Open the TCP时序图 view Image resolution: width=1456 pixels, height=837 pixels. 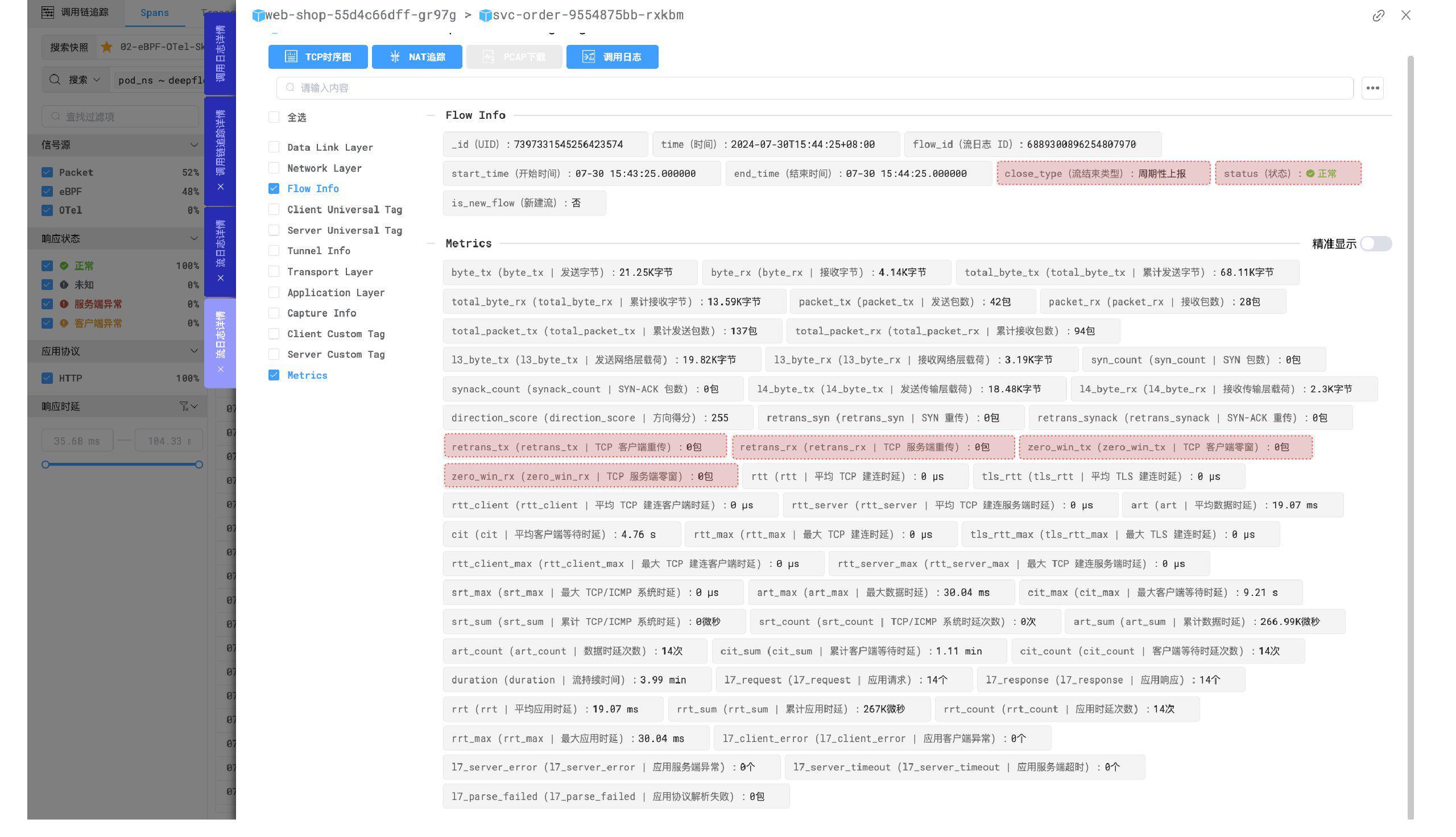[x=318, y=57]
